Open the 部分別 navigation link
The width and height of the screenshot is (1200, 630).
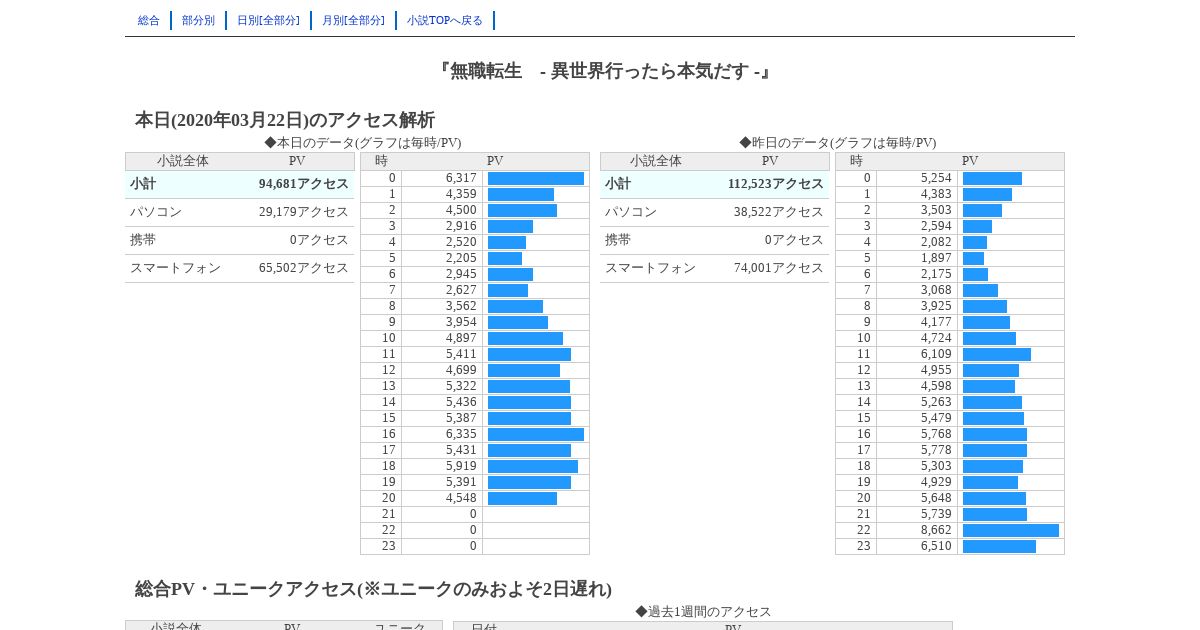pos(198,20)
